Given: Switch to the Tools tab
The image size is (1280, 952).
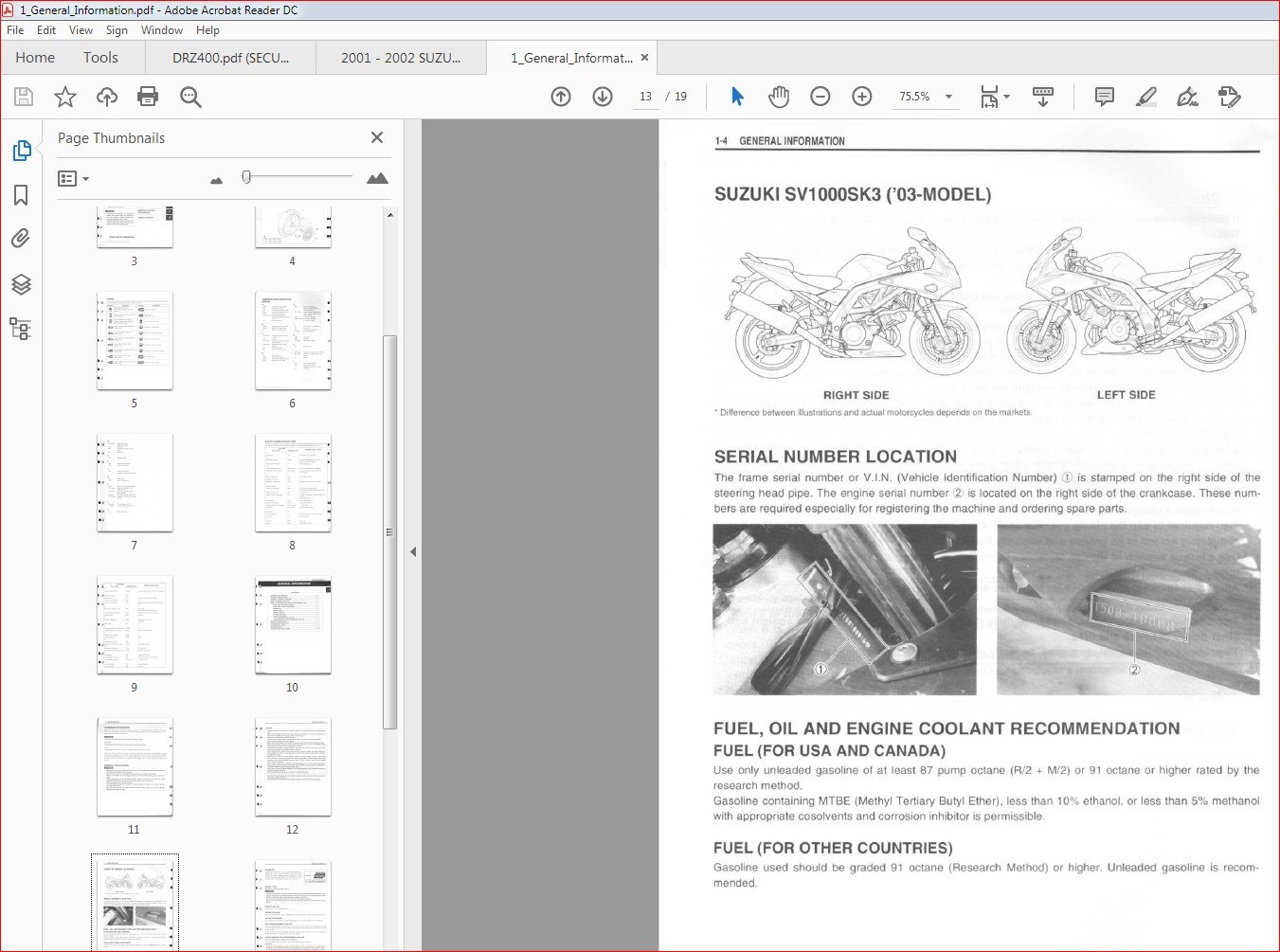Looking at the screenshot, I should coord(100,58).
